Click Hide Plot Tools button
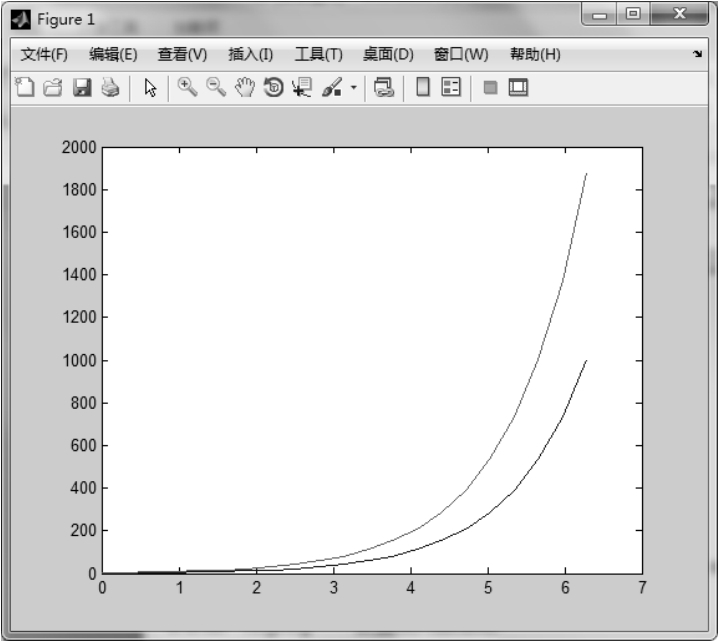The height and width of the screenshot is (641, 718). coord(490,88)
